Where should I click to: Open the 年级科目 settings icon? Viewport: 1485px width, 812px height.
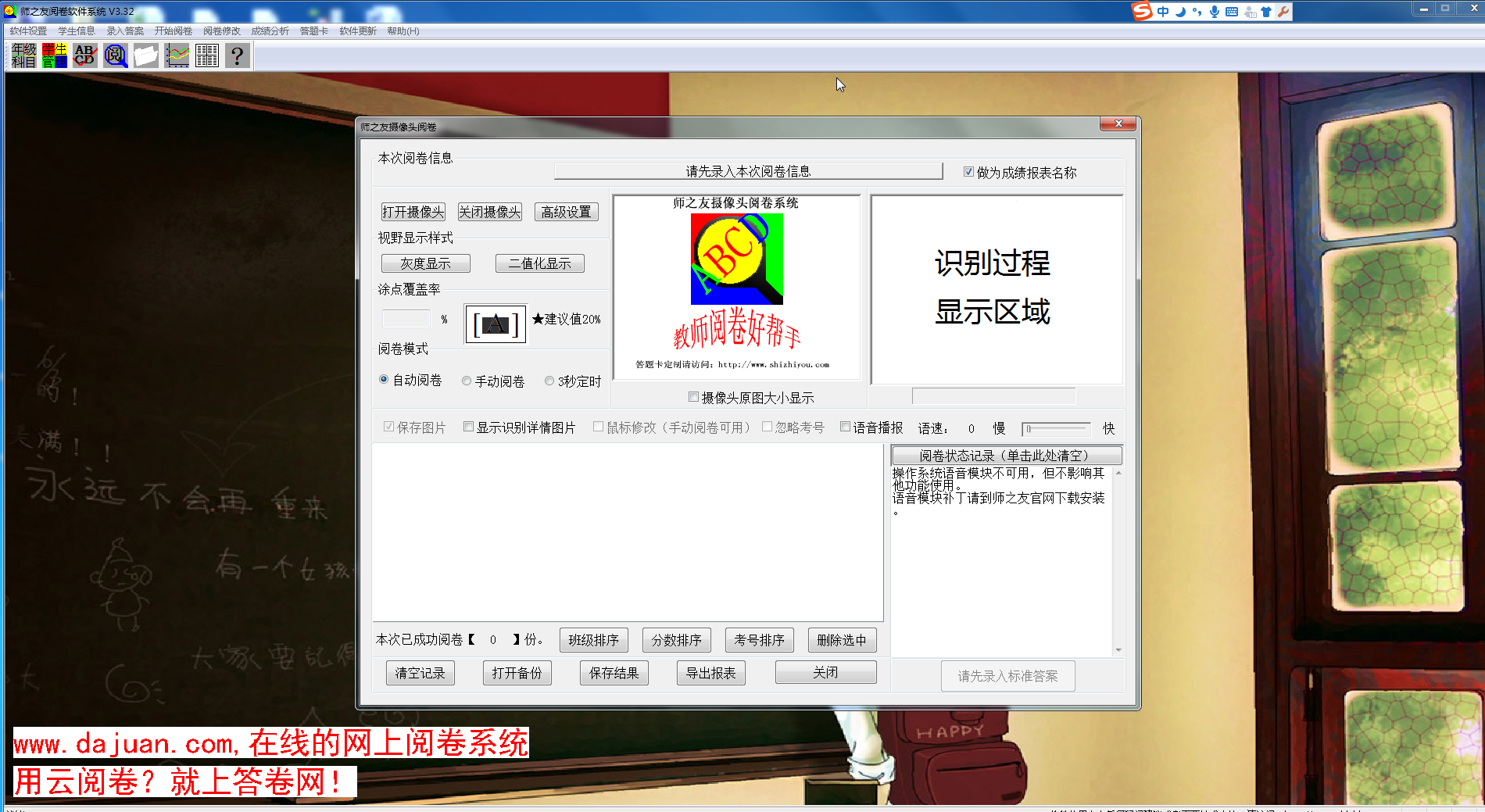point(23,55)
